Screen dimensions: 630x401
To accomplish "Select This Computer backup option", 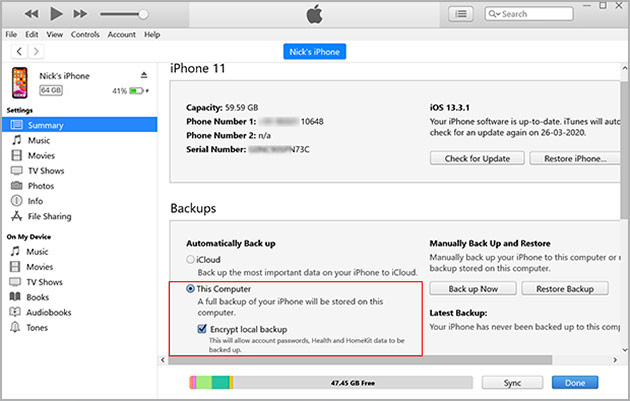I will [x=190, y=288].
